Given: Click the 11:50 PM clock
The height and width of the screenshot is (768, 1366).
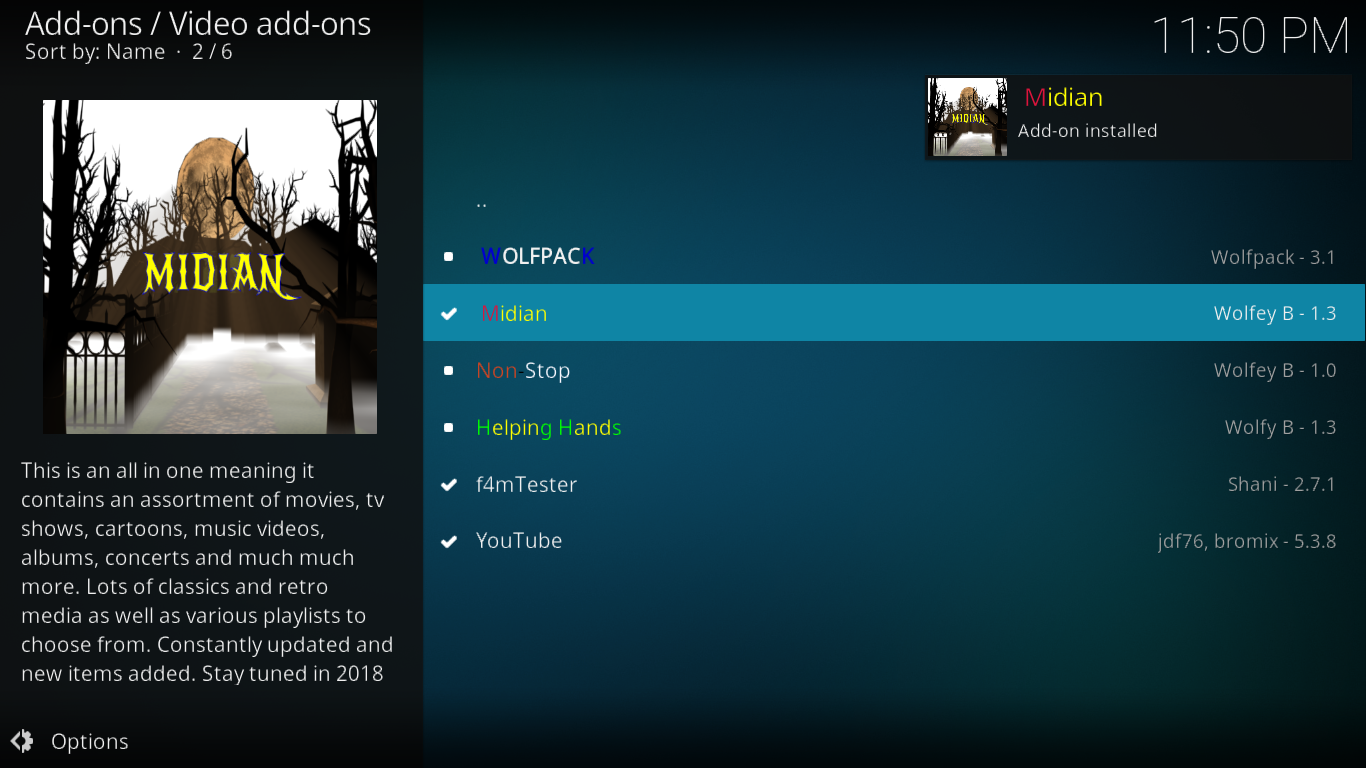Looking at the screenshot, I should (1251, 36).
